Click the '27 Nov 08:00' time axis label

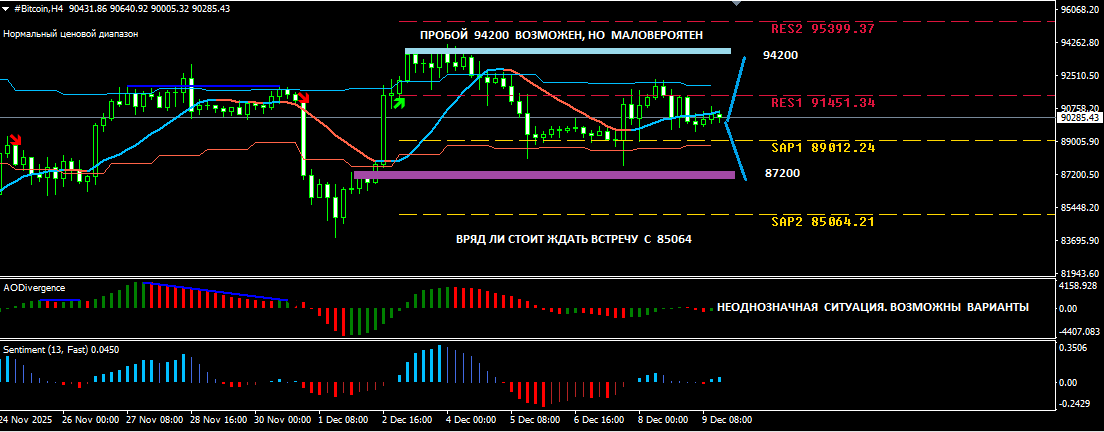click(154, 420)
